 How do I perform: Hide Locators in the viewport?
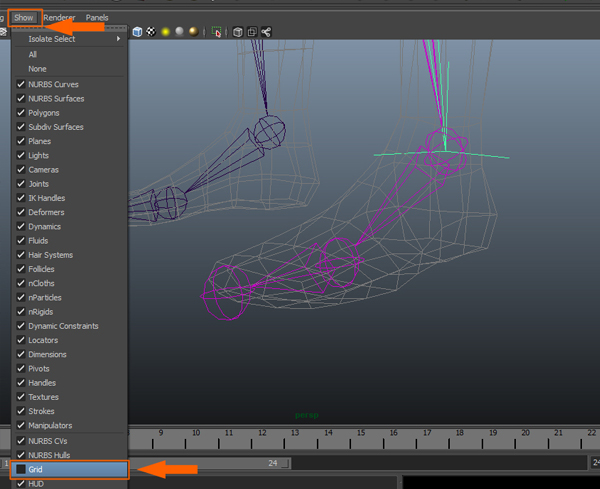click(69, 340)
